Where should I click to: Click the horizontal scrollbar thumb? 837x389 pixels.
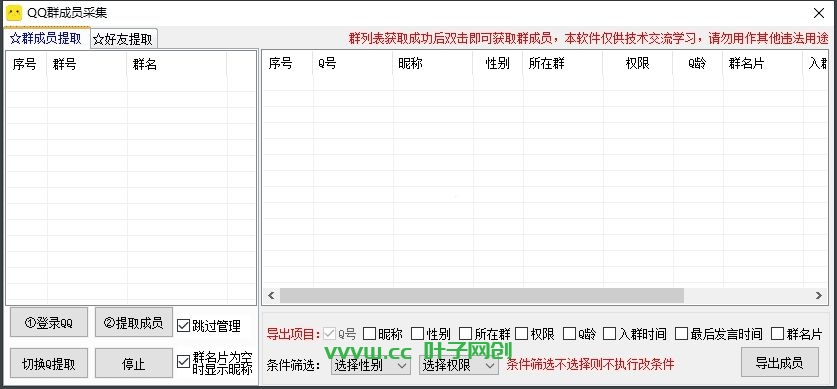pos(481,295)
